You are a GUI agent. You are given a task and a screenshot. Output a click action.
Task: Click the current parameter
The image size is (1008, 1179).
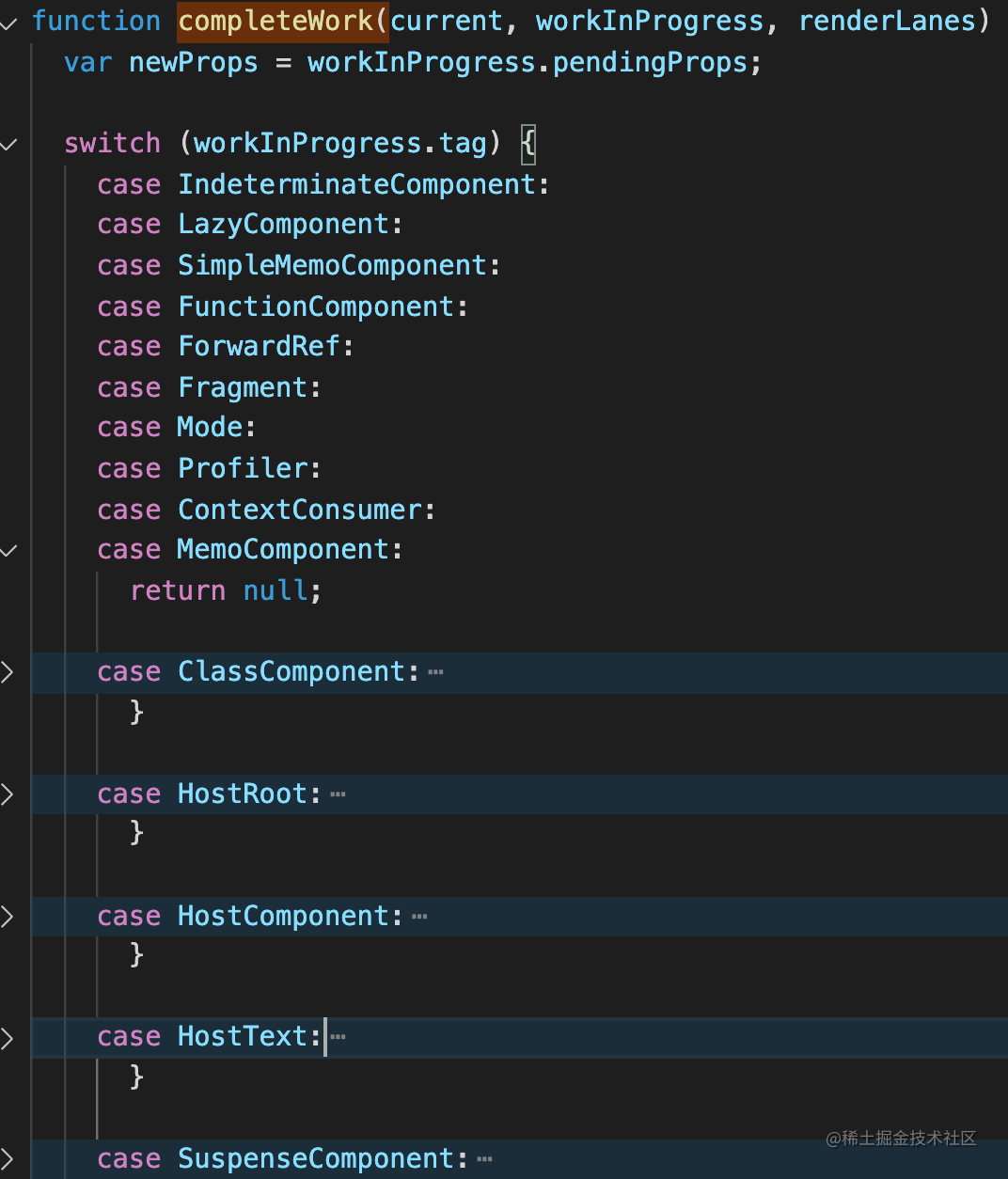point(447,21)
